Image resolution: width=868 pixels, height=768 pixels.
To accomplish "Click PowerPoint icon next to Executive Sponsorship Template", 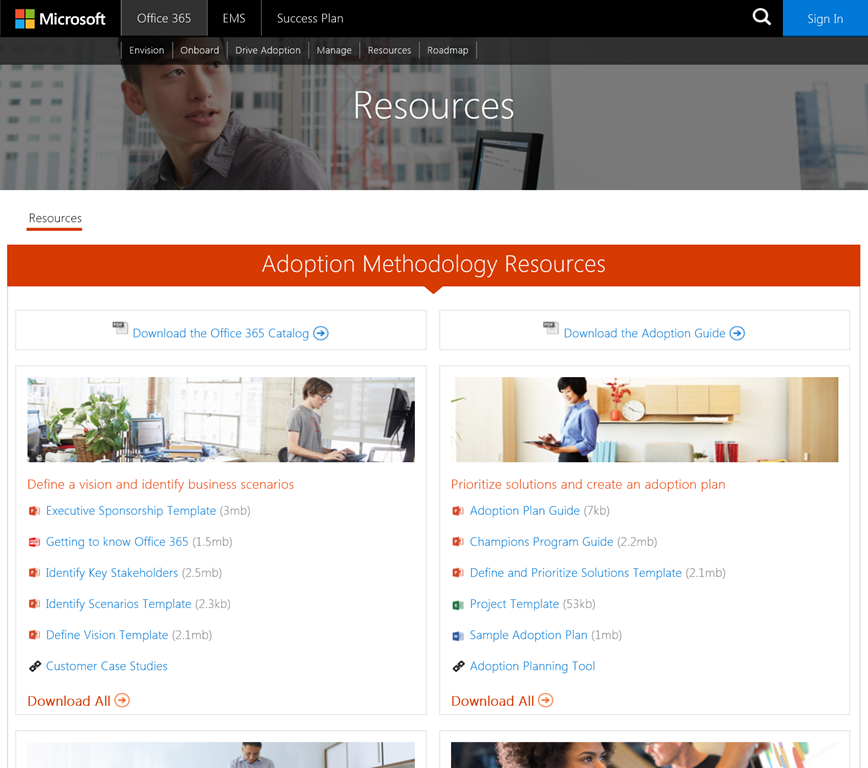I will [x=34, y=511].
